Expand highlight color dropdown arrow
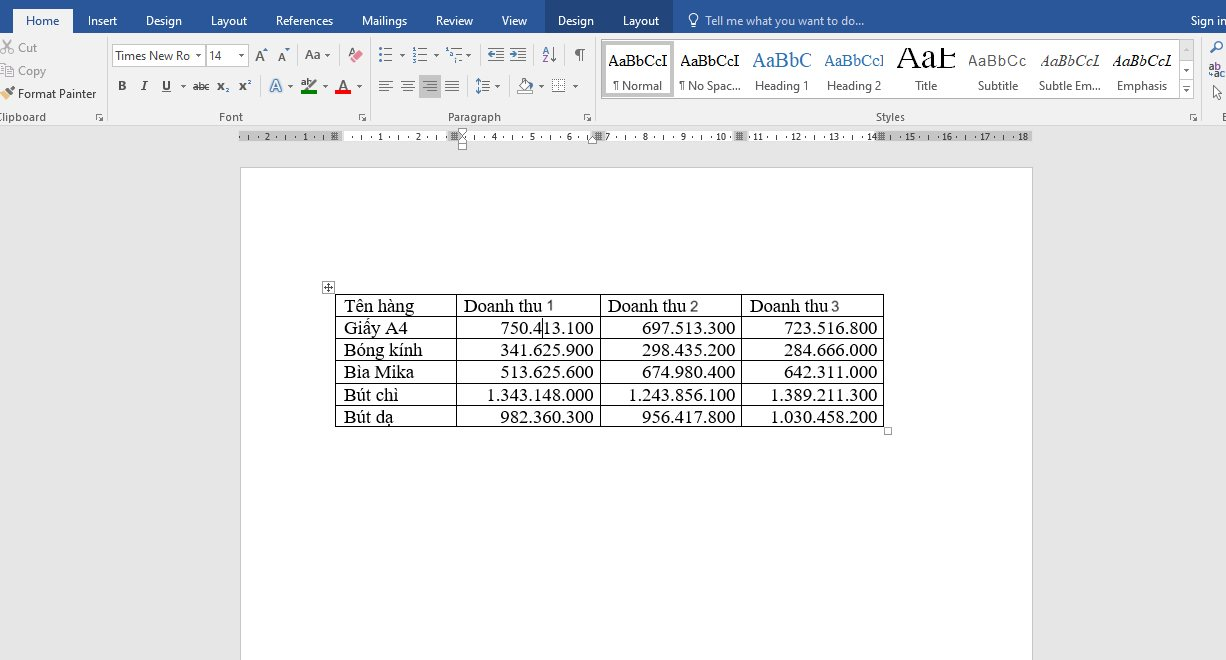 click(325, 87)
